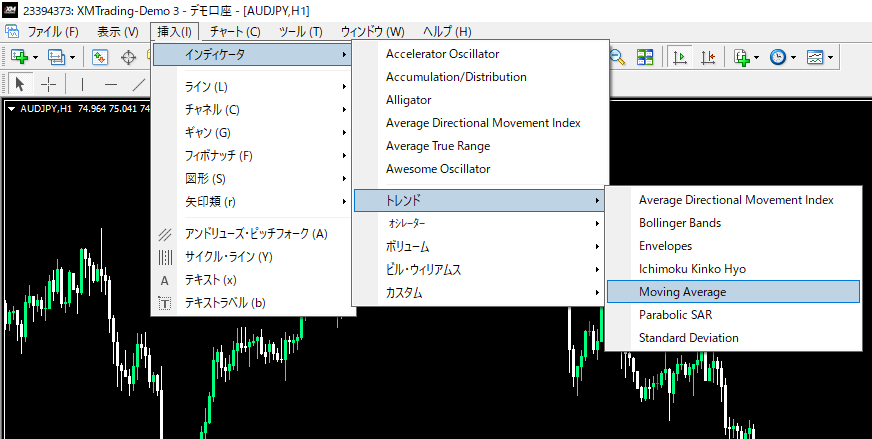Click the Tile Windows icon

(645, 58)
